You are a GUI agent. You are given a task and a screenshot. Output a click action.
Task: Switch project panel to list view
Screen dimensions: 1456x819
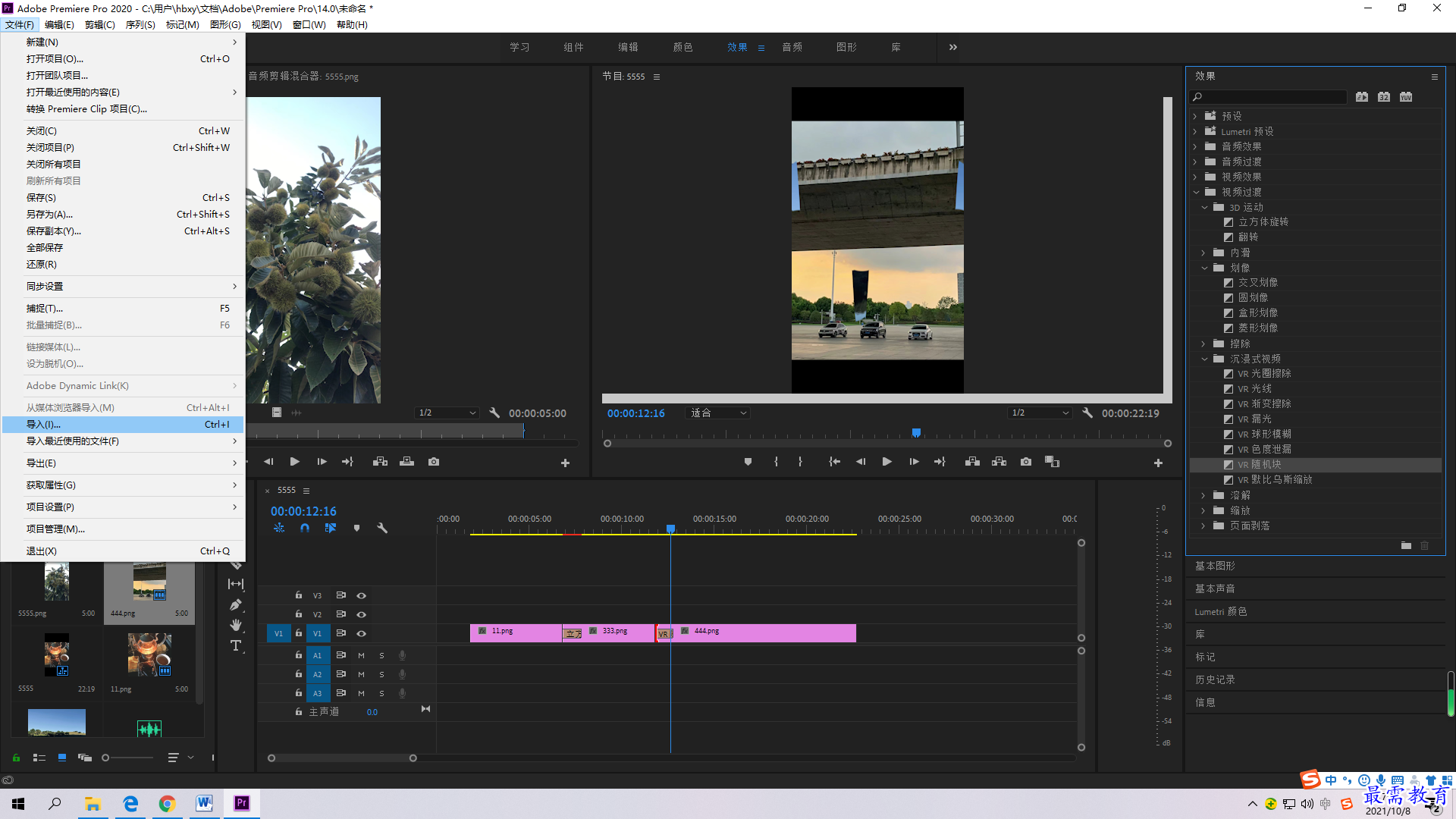pos(39,757)
